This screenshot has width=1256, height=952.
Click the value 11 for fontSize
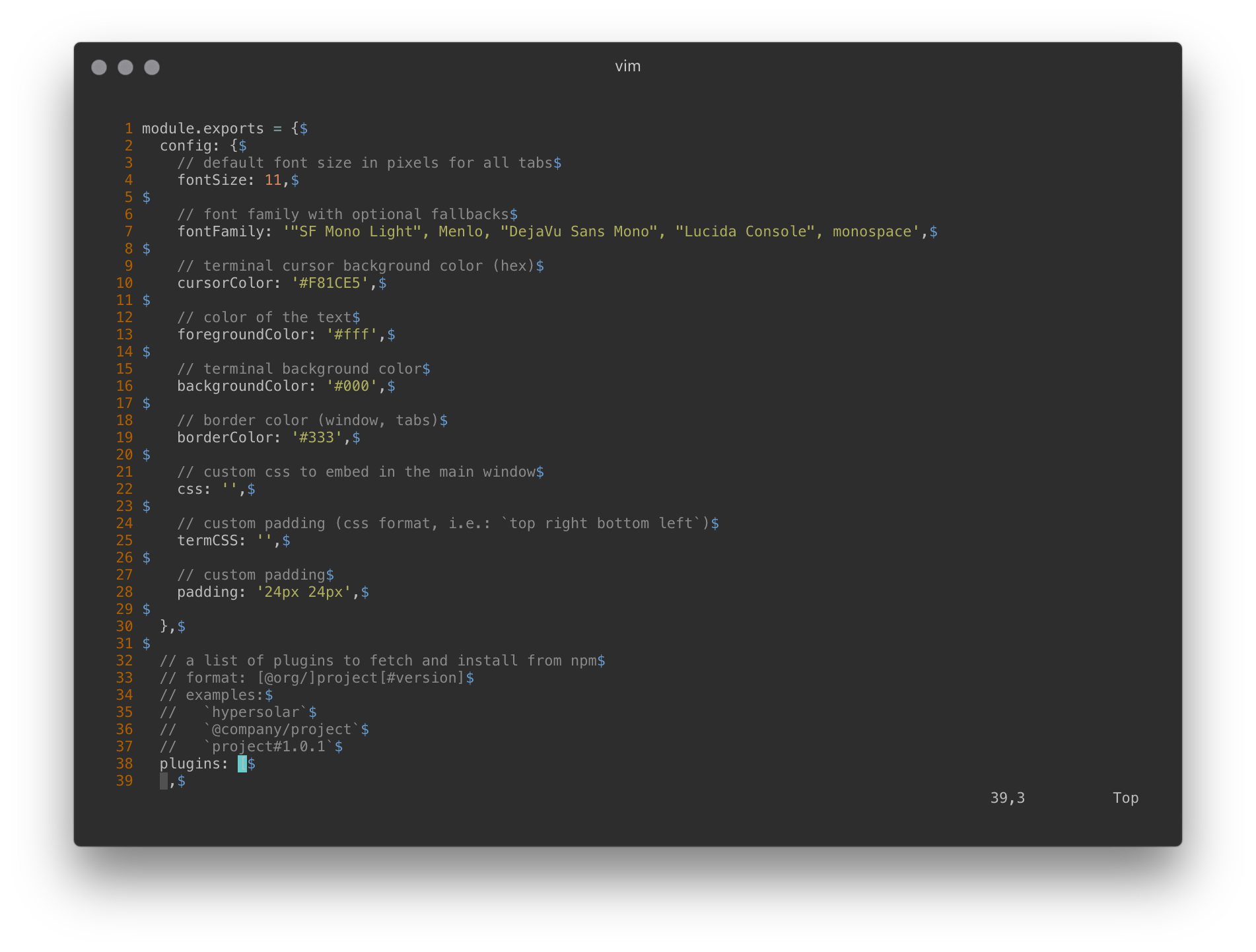point(273,180)
